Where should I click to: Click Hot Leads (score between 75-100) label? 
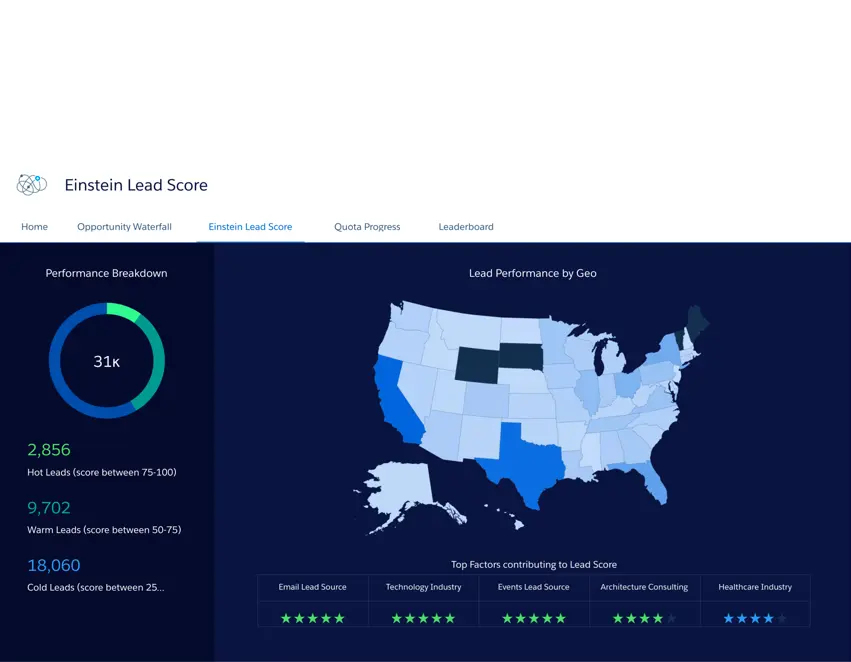[x=101, y=472]
